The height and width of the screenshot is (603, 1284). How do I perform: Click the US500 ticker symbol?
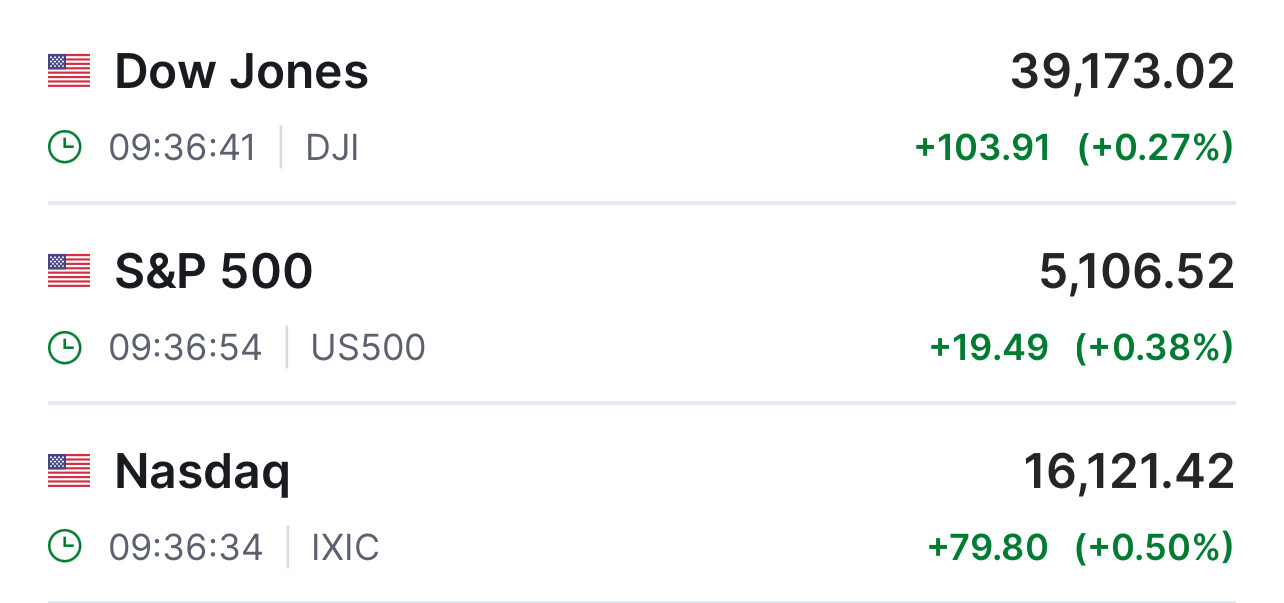pos(368,348)
